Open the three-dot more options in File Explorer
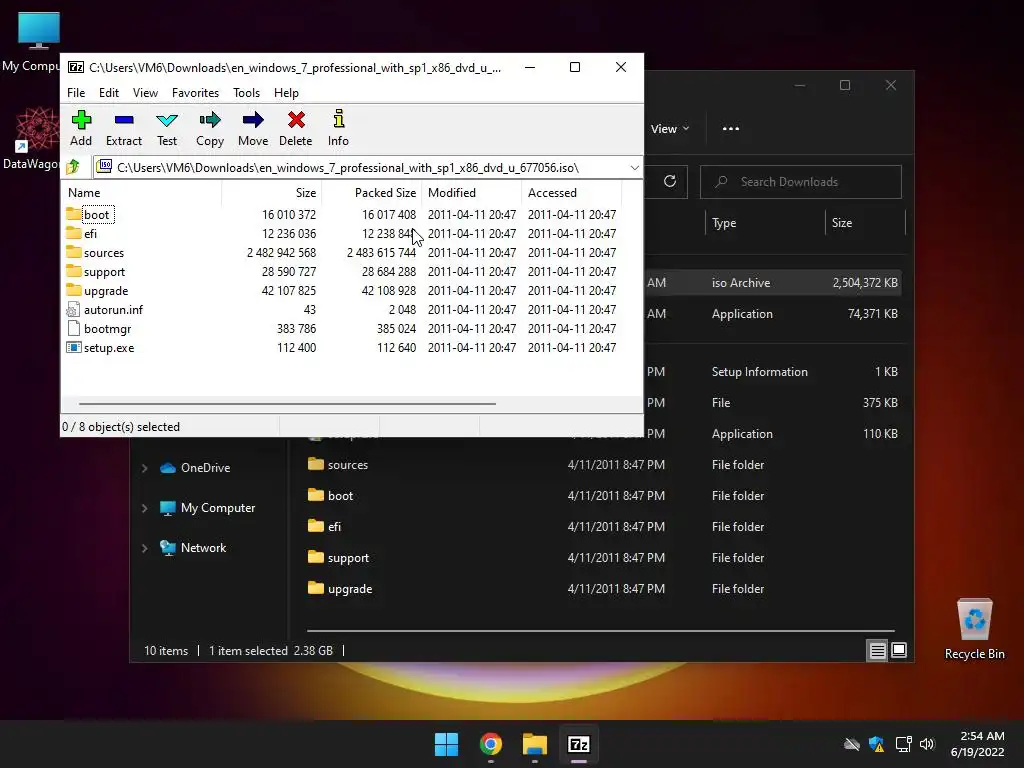1024x768 pixels. (x=731, y=129)
